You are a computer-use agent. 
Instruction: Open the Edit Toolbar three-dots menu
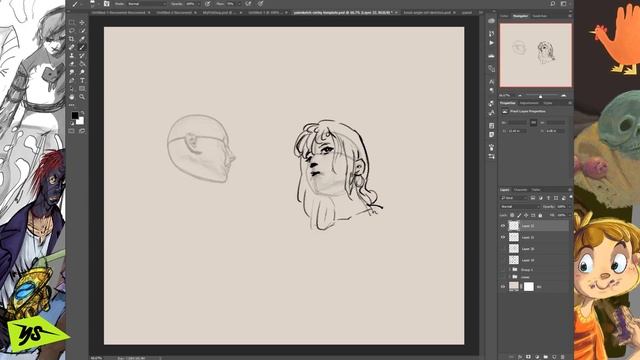72,105
